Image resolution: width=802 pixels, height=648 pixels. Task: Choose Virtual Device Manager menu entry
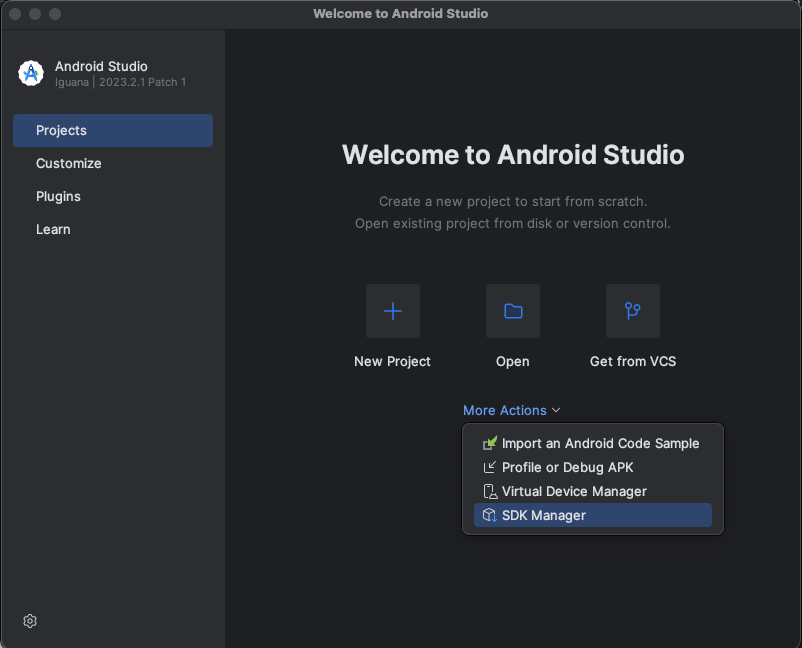[x=593, y=491]
